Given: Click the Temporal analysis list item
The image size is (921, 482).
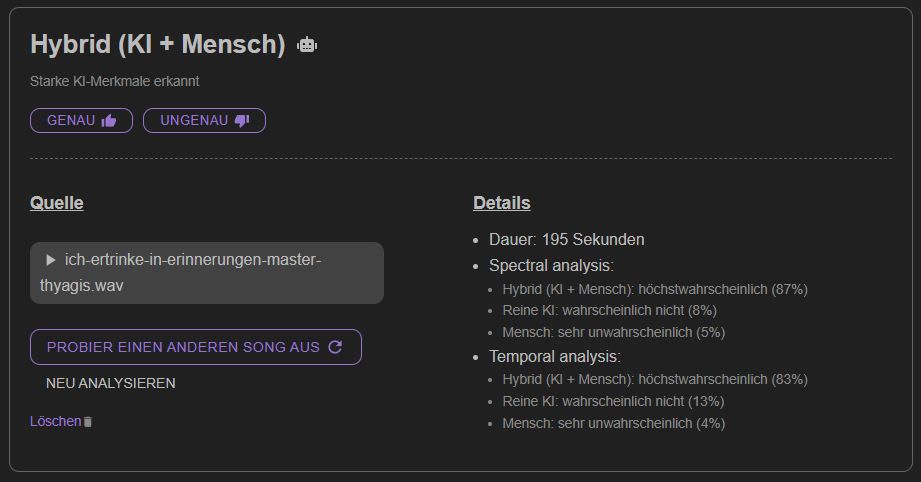Looking at the screenshot, I should [554, 357].
